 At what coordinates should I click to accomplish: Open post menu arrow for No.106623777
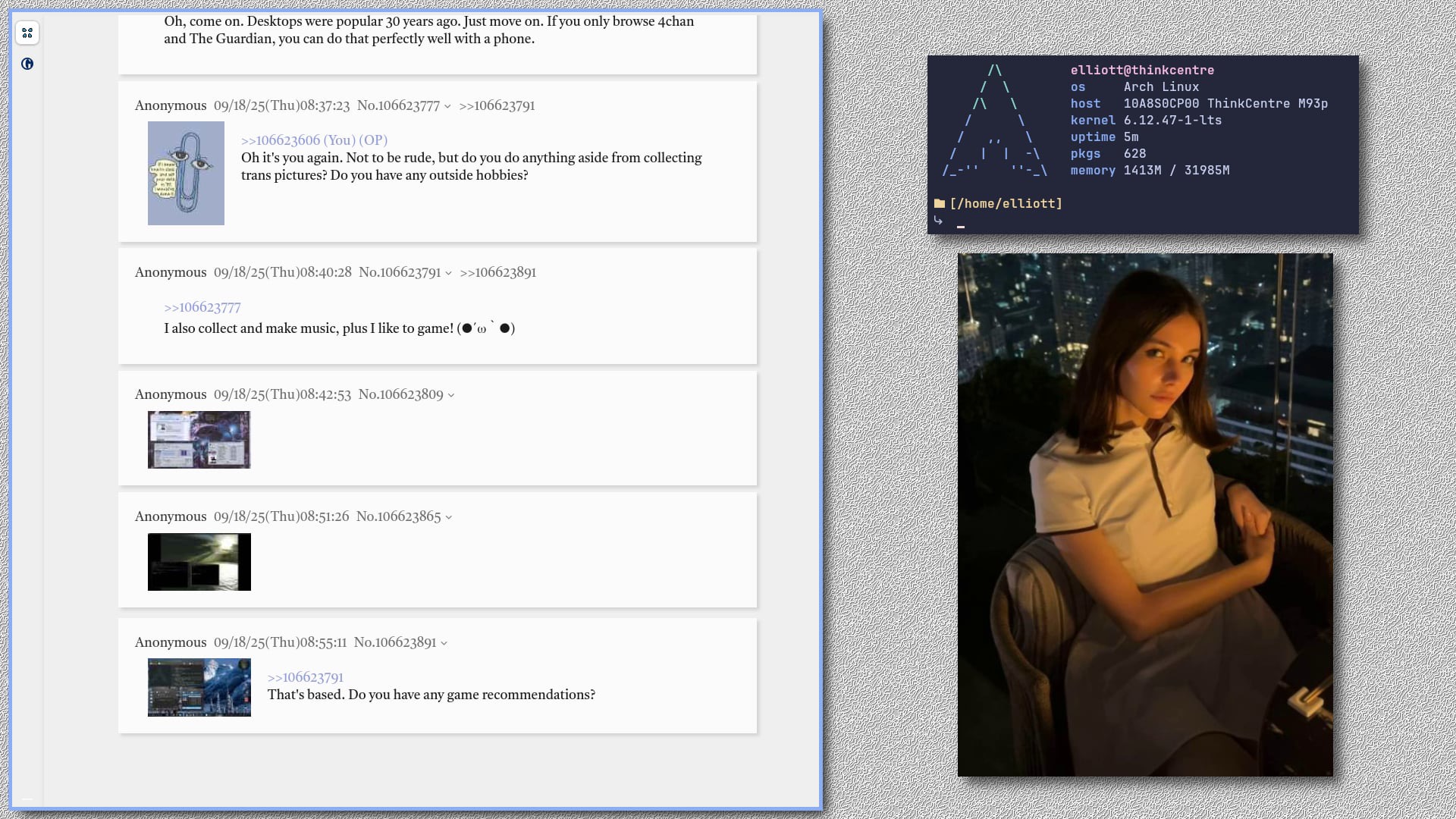click(x=447, y=106)
